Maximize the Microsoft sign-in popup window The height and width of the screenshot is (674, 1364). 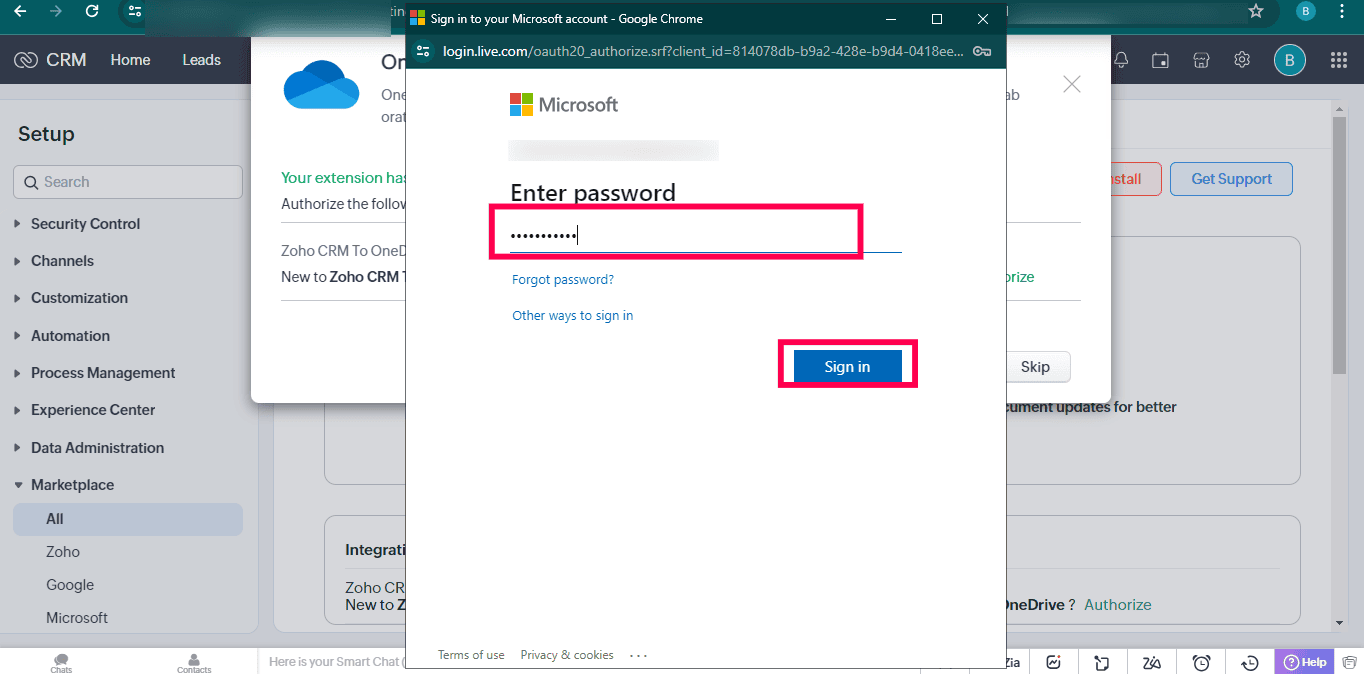[937, 19]
